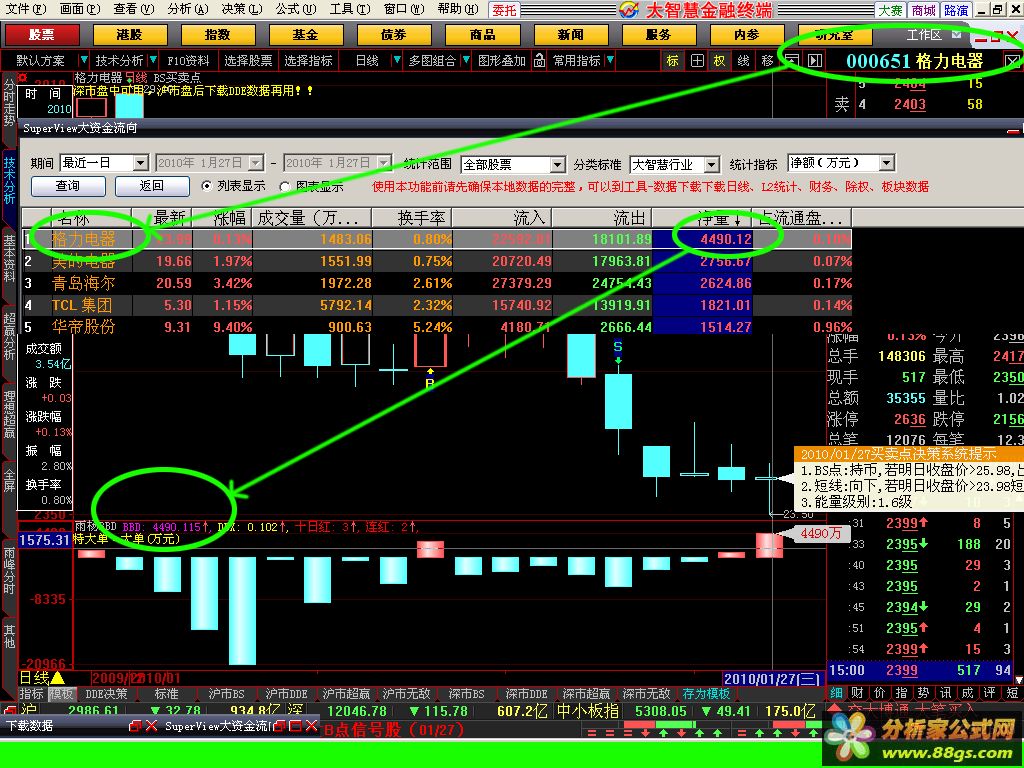Click the 移 move icon
Image resolution: width=1024 pixels, height=768 pixels.
click(767, 61)
